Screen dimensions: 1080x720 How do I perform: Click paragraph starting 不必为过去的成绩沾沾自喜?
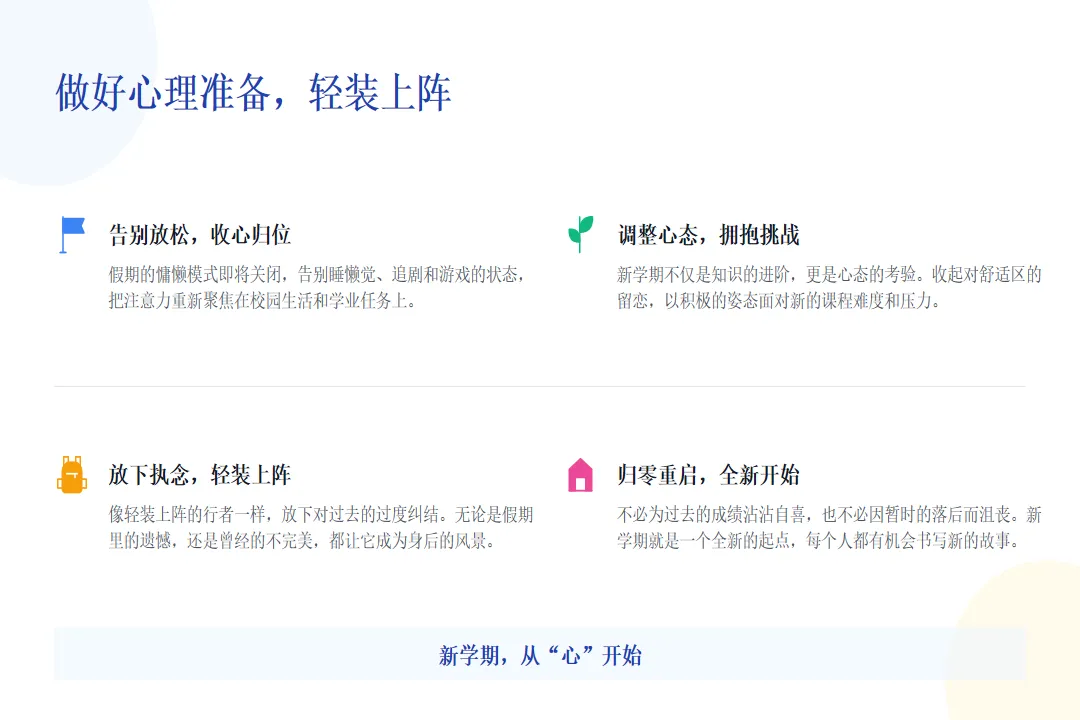click(x=829, y=527)
